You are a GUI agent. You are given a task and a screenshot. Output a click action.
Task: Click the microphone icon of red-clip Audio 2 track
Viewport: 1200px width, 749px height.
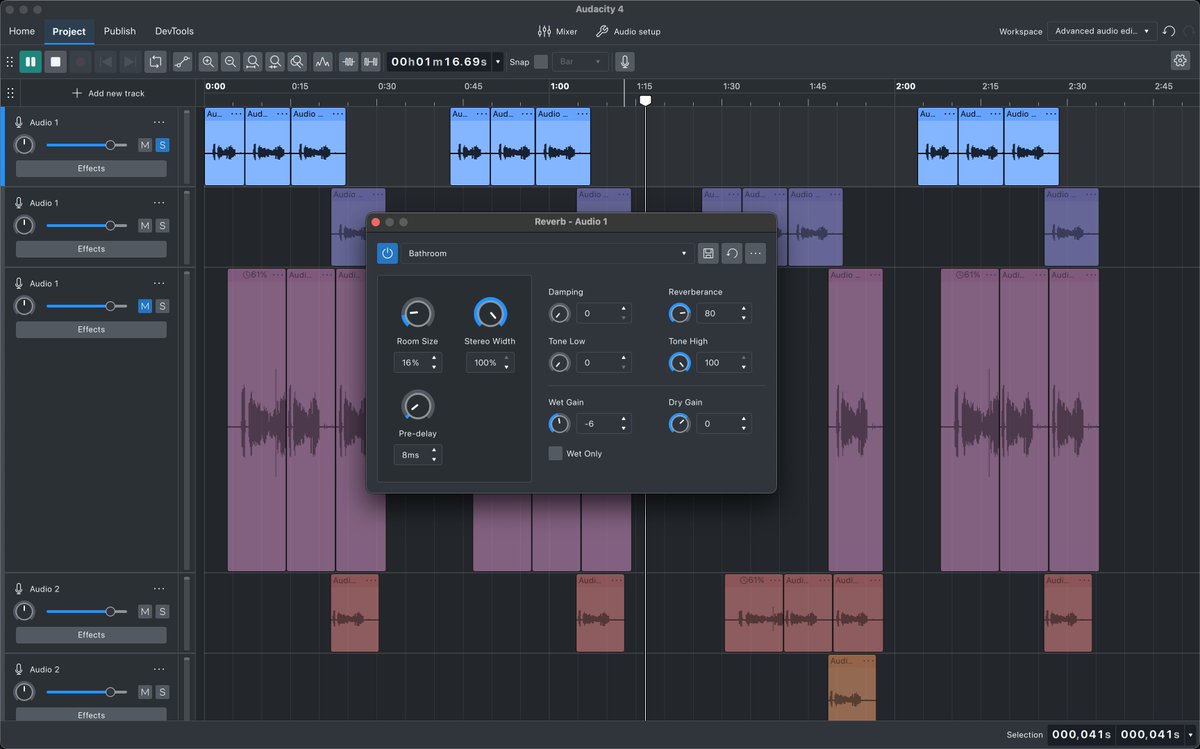(x=19, y=589)
